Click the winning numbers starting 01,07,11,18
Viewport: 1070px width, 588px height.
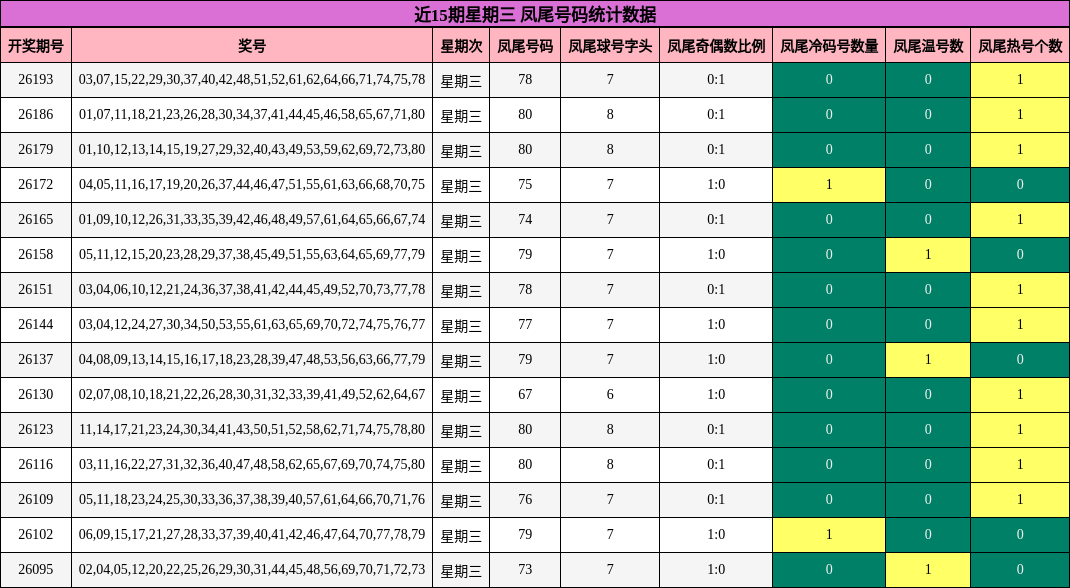click(252, 114)
